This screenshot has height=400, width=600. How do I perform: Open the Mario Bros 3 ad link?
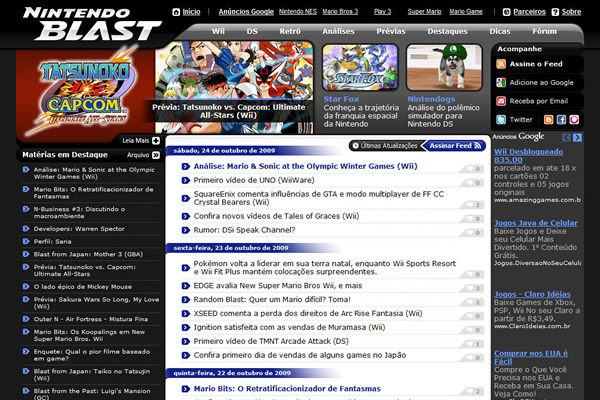click(x=340, y=11)
